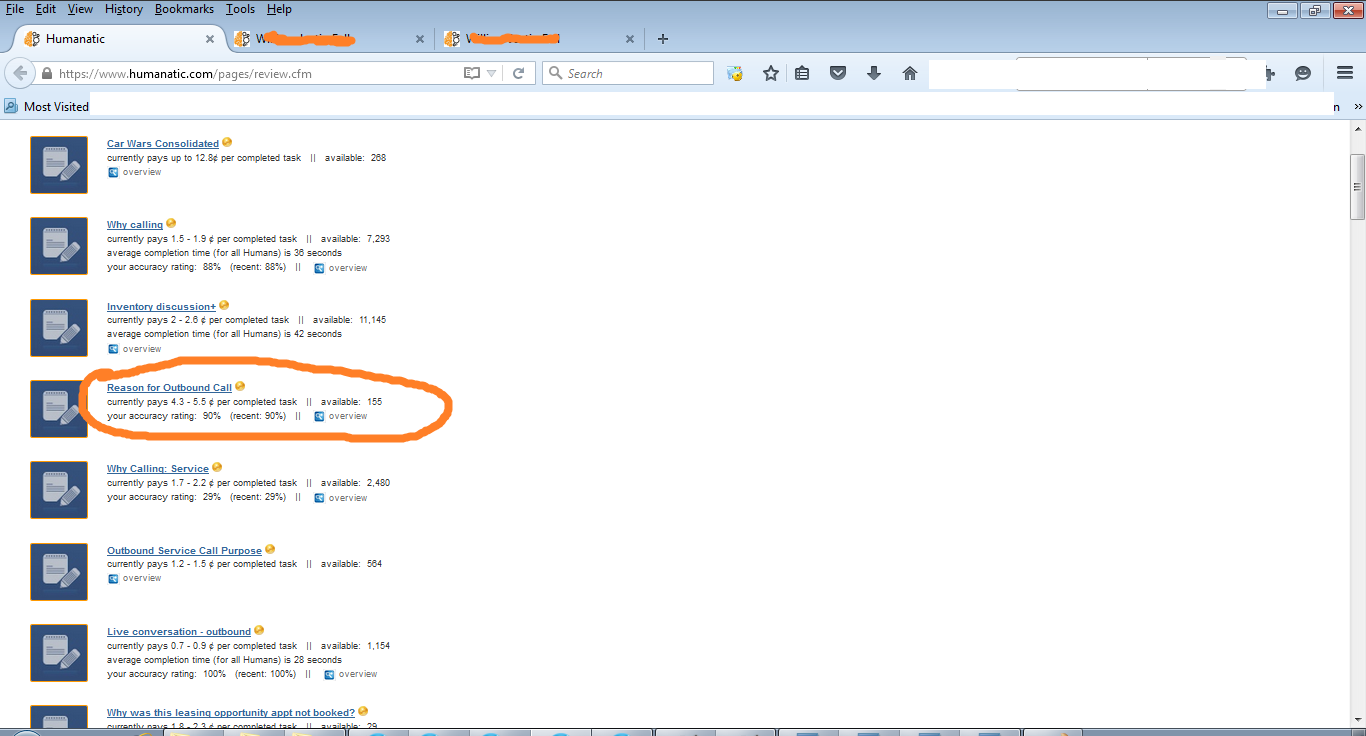This screenshot has height=736, width=1366.
Task: Open the View menu
Action: coord(80,9)
